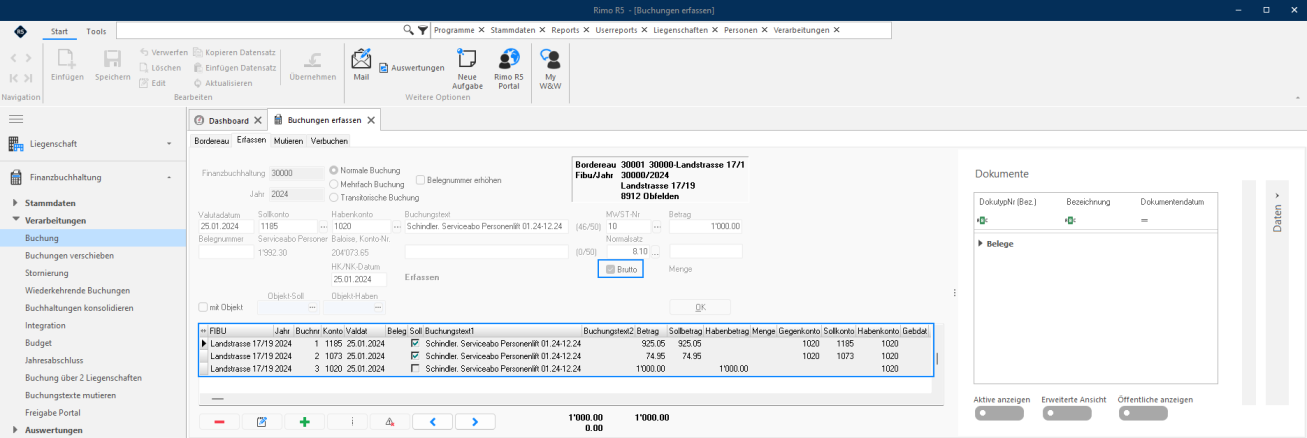1307x438 pixels.
Task: Click the blue next-arrow button
Action: [475, 422]
